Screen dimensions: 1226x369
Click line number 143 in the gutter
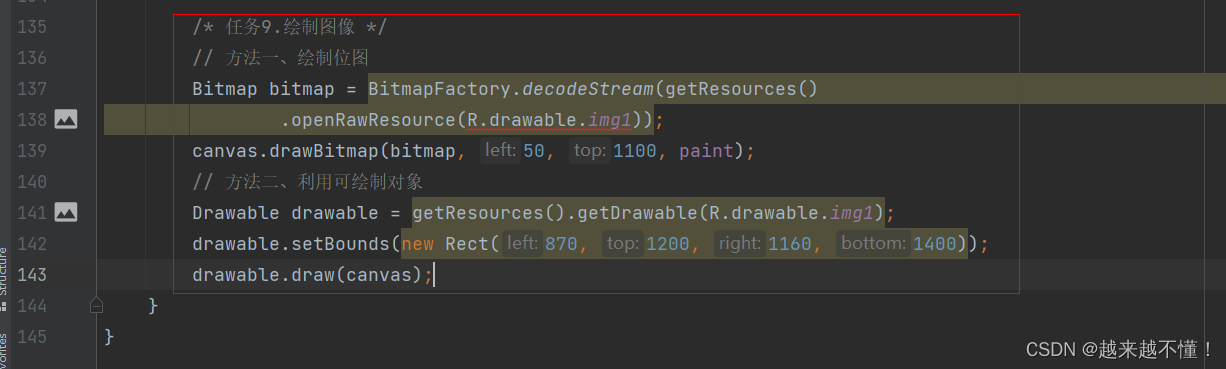[x=32, y=274]
